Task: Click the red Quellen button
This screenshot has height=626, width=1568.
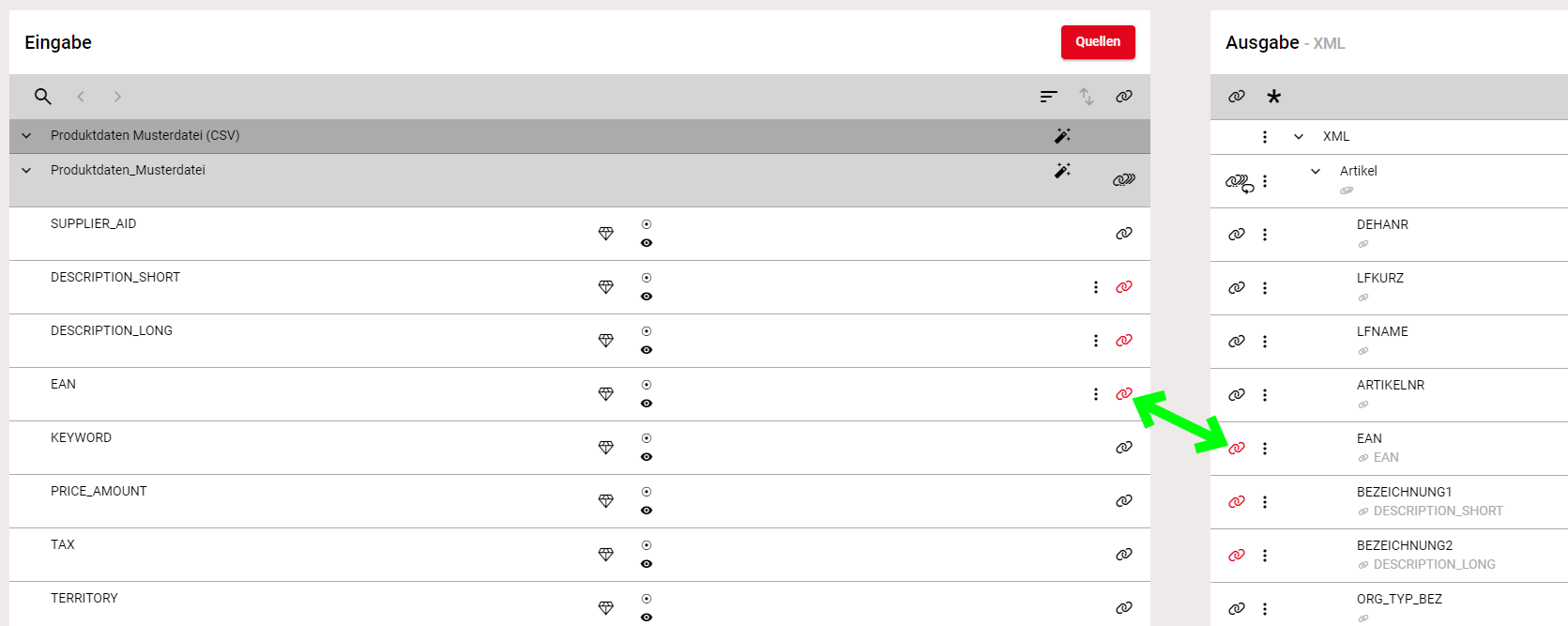Action: pyautogui.click(x=1098, y=42)
